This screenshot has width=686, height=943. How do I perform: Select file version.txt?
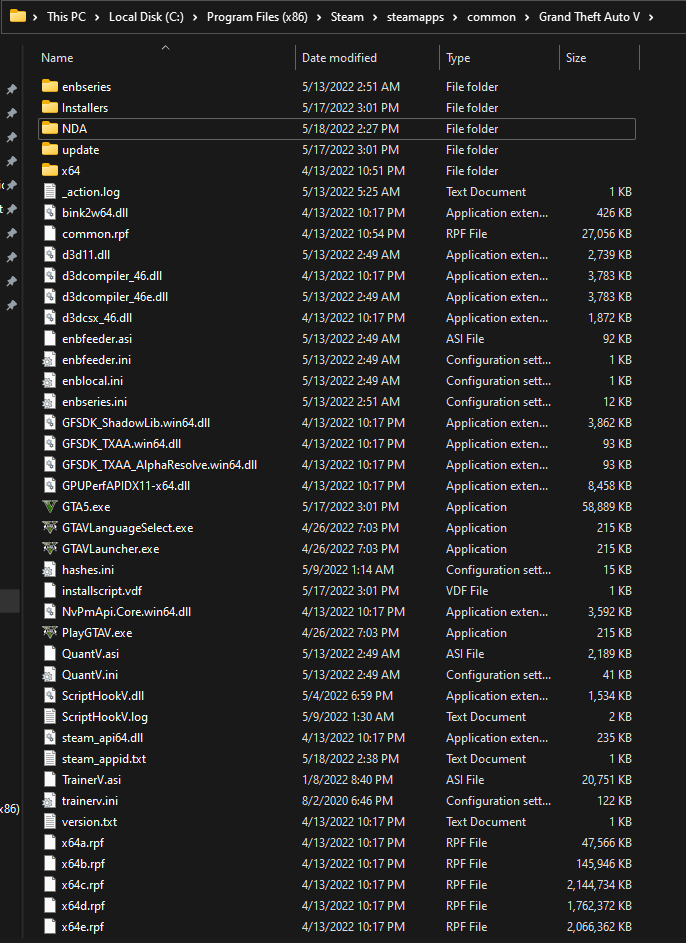337,822
